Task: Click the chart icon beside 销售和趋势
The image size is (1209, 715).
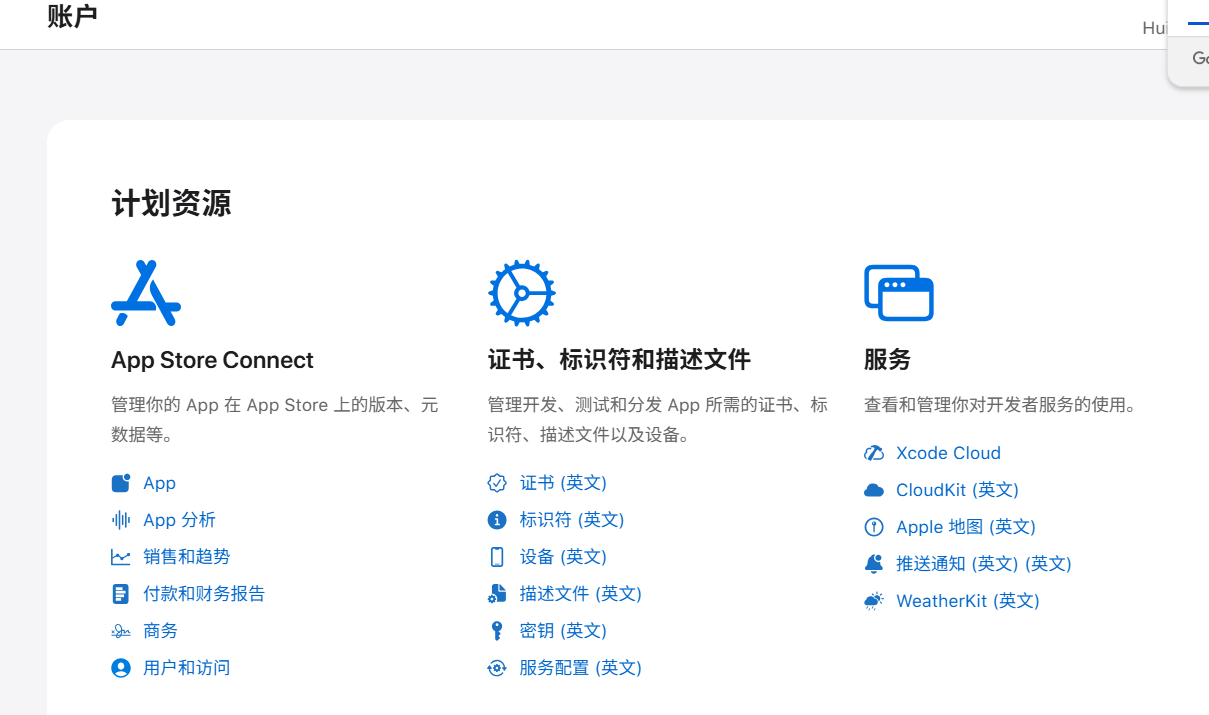Action: (x=121, y=557)
